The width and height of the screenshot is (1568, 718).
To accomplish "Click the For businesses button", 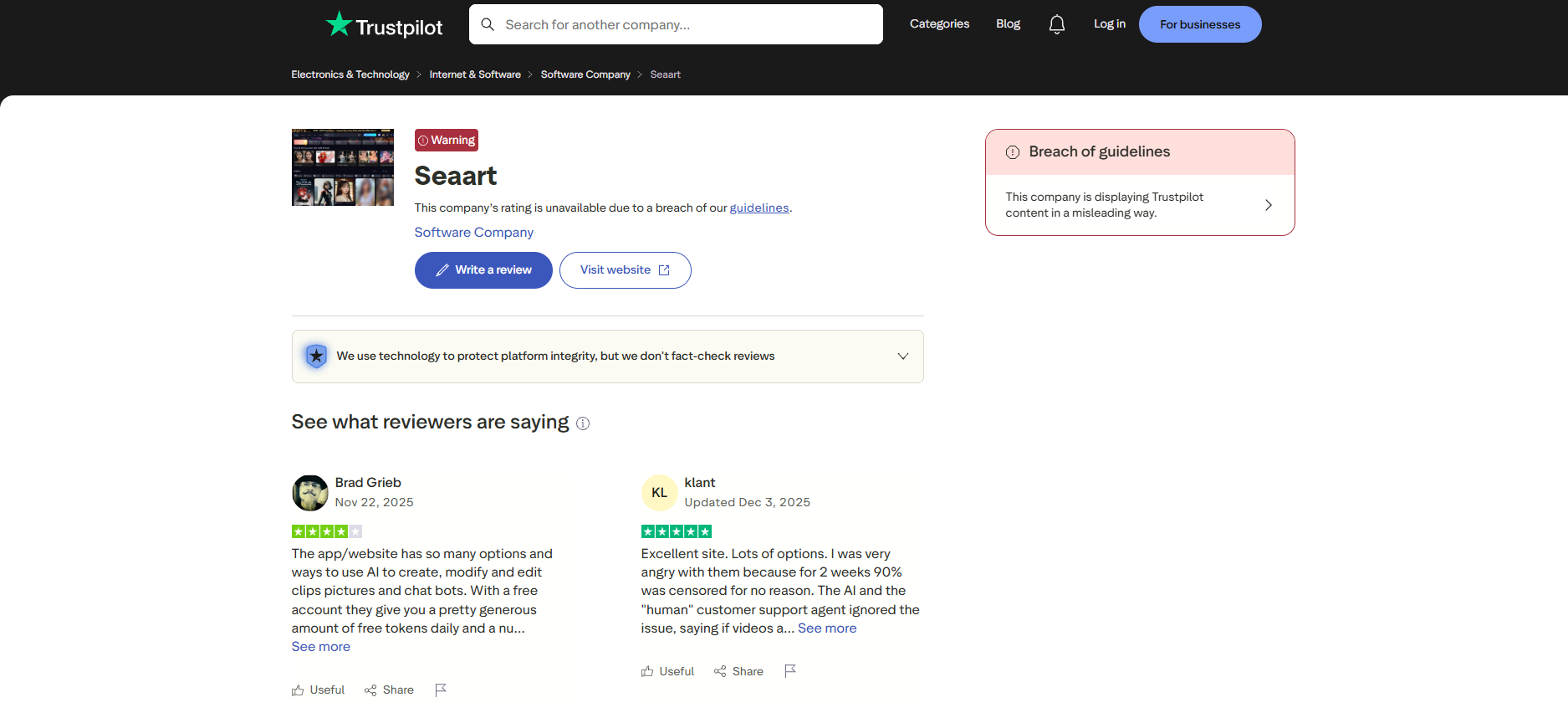I will 1200,24.
